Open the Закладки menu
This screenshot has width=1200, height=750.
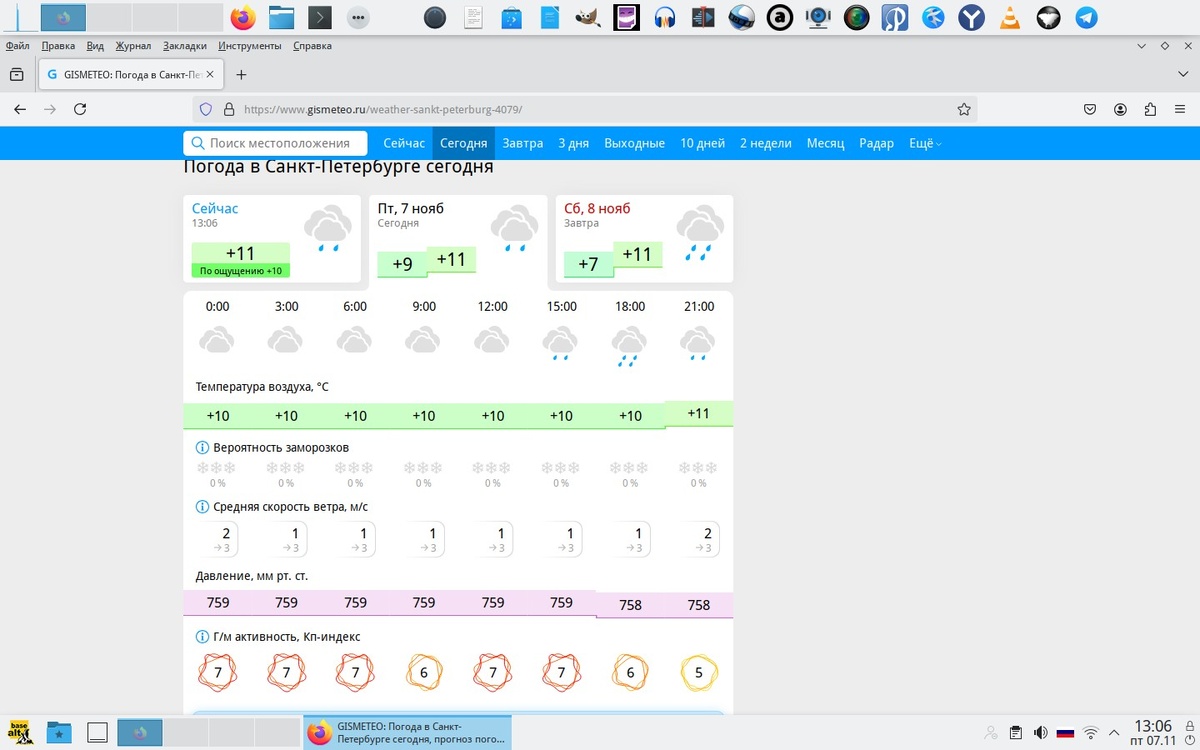pos(185,46)
